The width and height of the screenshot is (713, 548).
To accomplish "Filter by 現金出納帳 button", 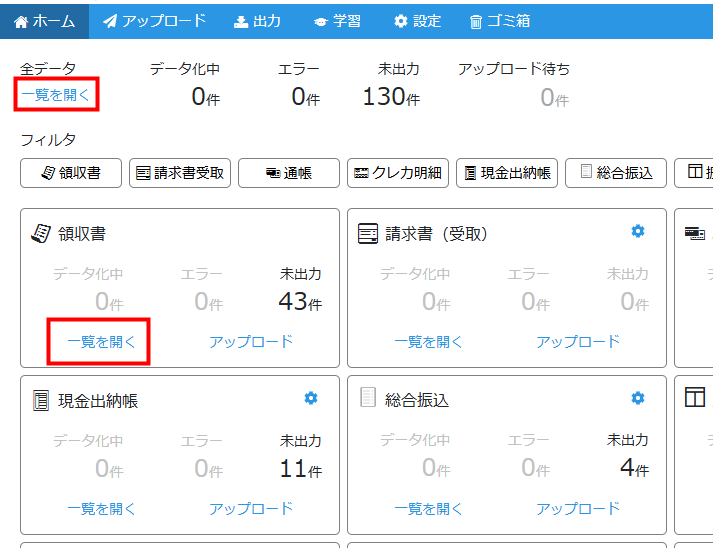I will pyautogui.click(x=507, y=173).
